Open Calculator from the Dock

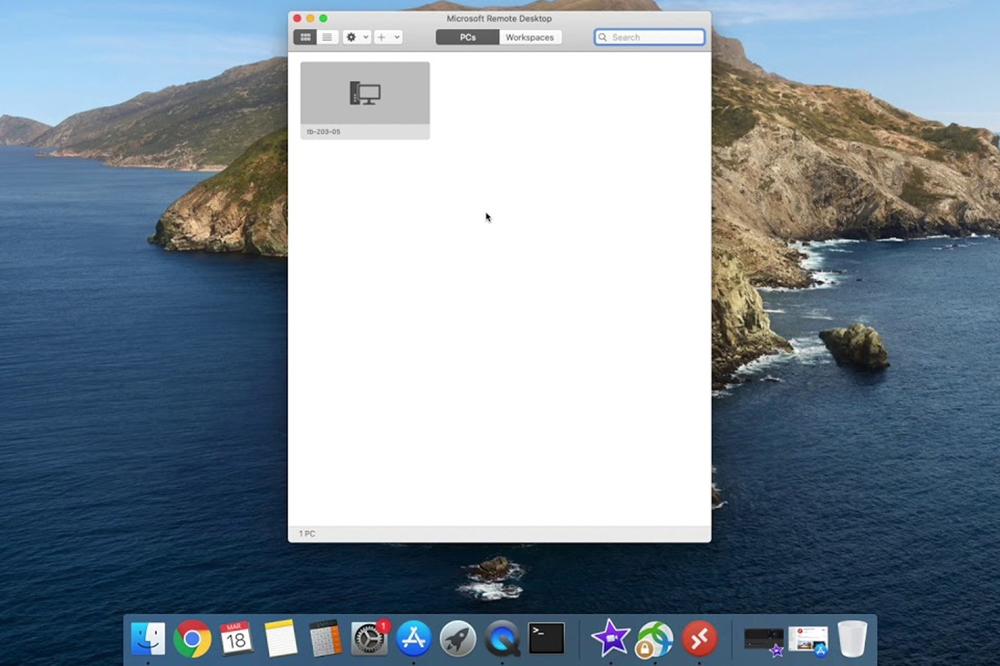pyautogui.click(x=325, y=639)
